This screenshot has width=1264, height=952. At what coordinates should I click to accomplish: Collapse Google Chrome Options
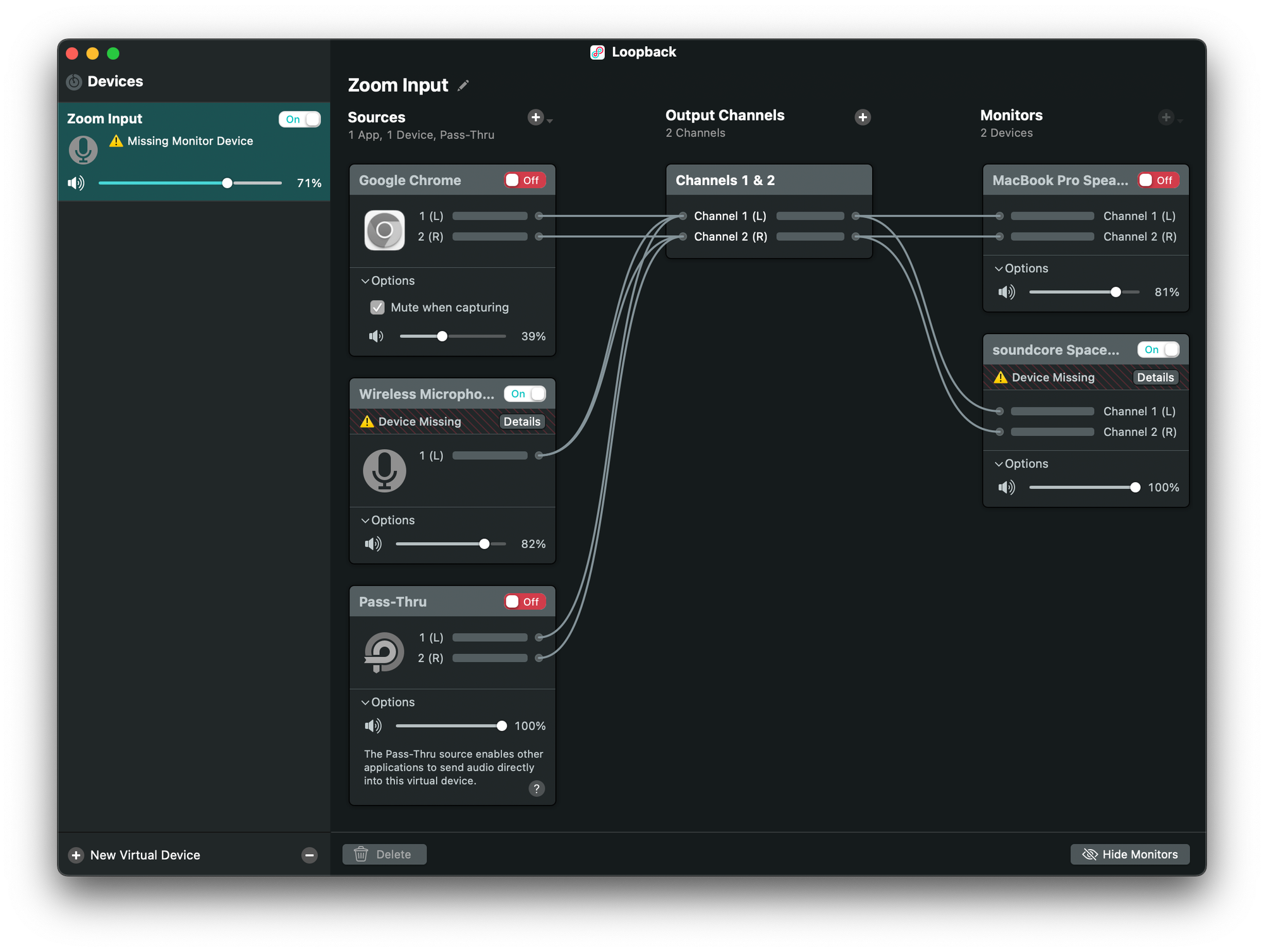click(x=387, y=280)
